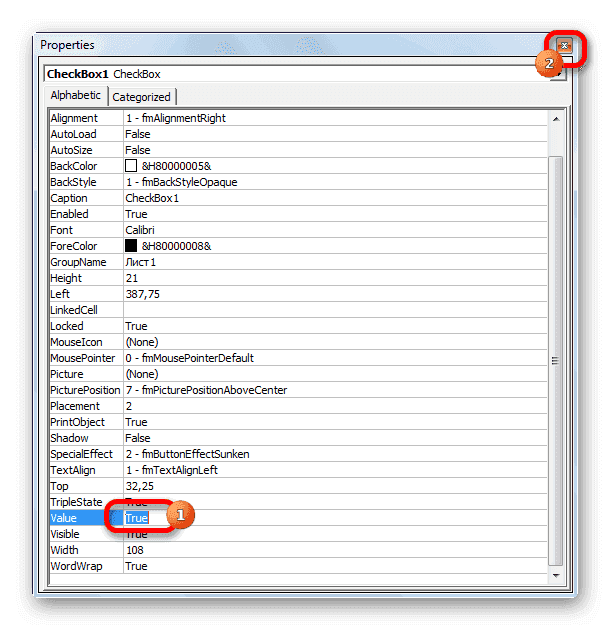
Task: Click the BackColor white color swatch
Action: 131,166
